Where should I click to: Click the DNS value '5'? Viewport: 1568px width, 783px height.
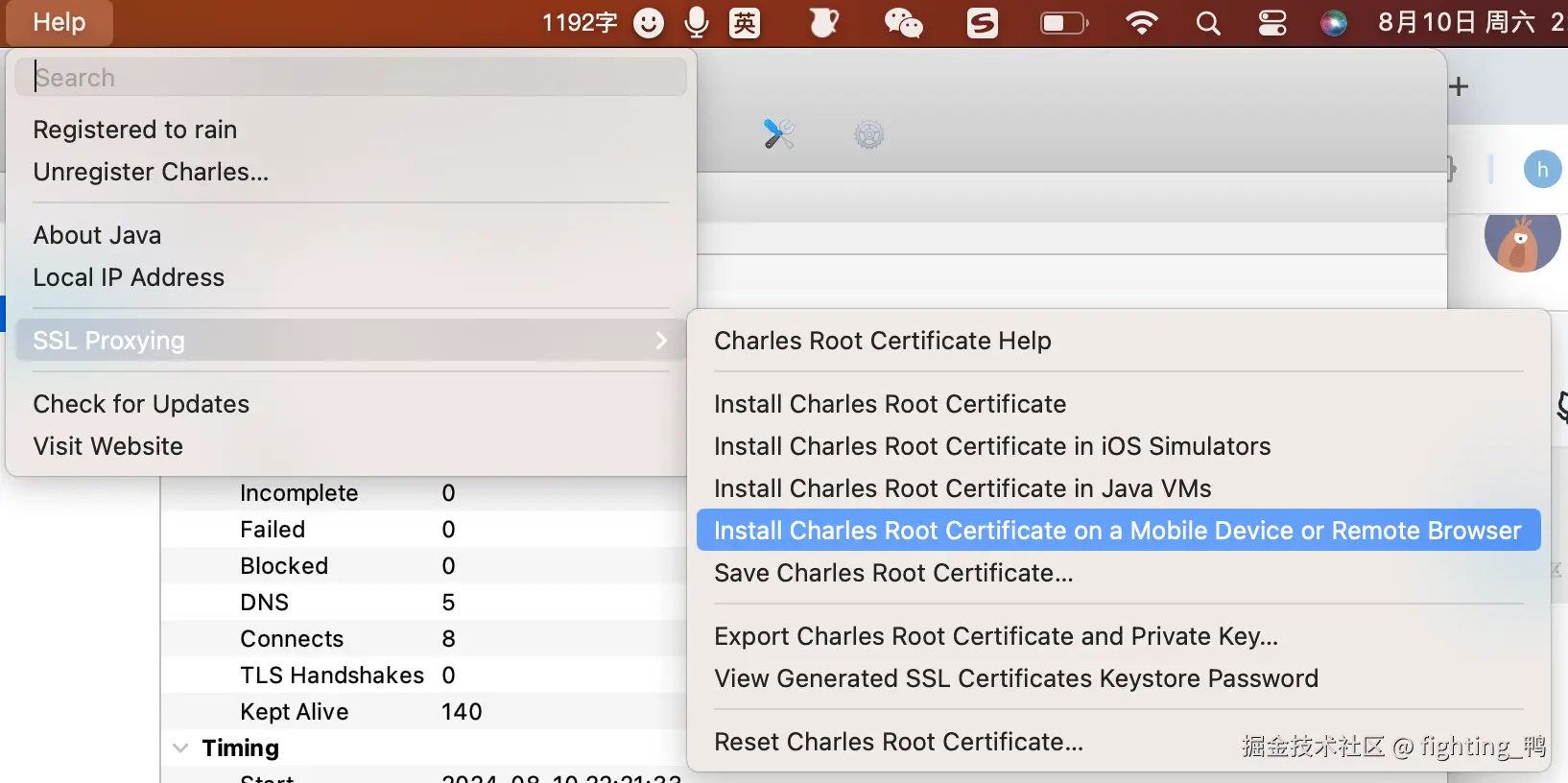tap(448, 603)
